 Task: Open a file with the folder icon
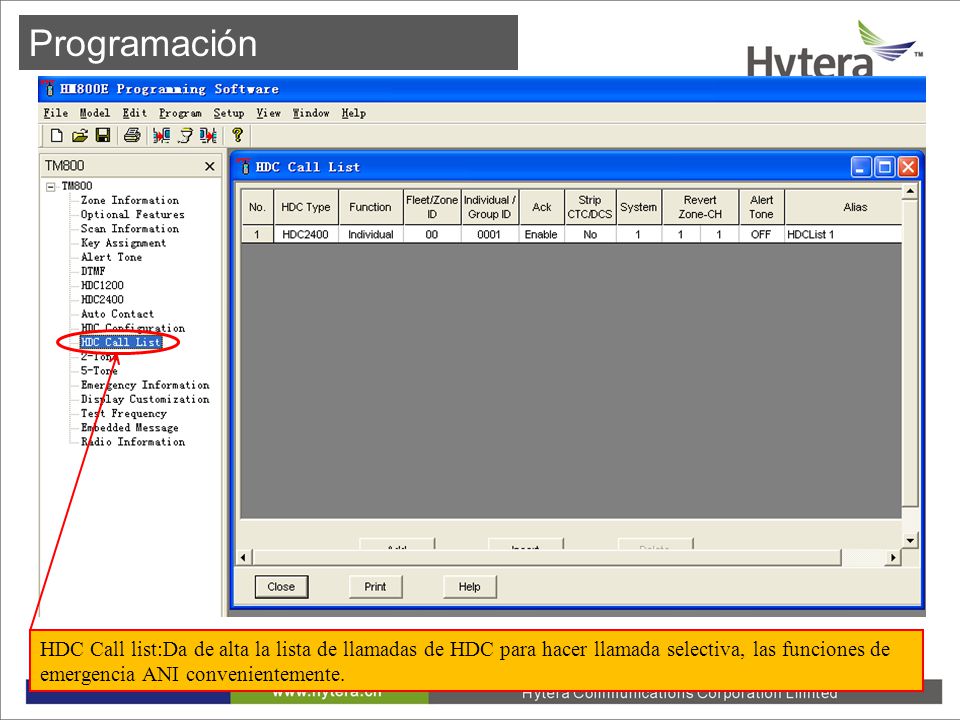coord(80,135)
